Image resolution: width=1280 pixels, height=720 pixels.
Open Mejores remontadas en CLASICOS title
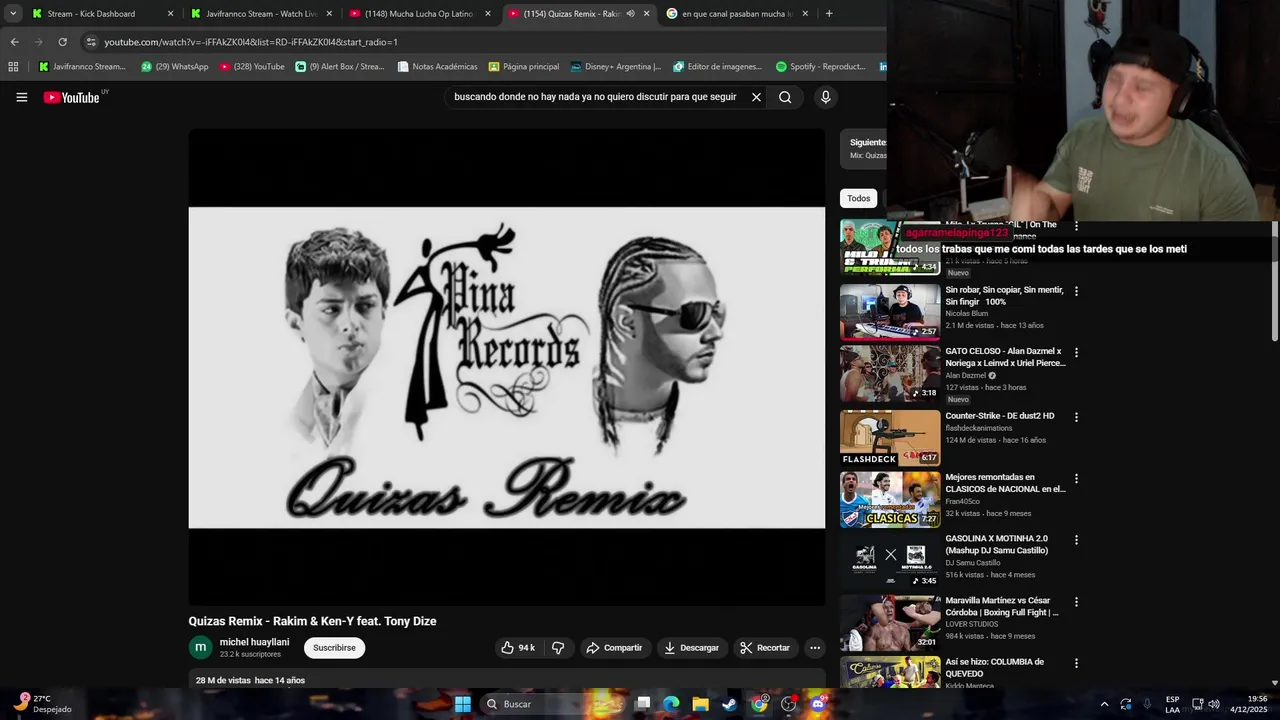pyautogui.click(x=1005, y=483)
